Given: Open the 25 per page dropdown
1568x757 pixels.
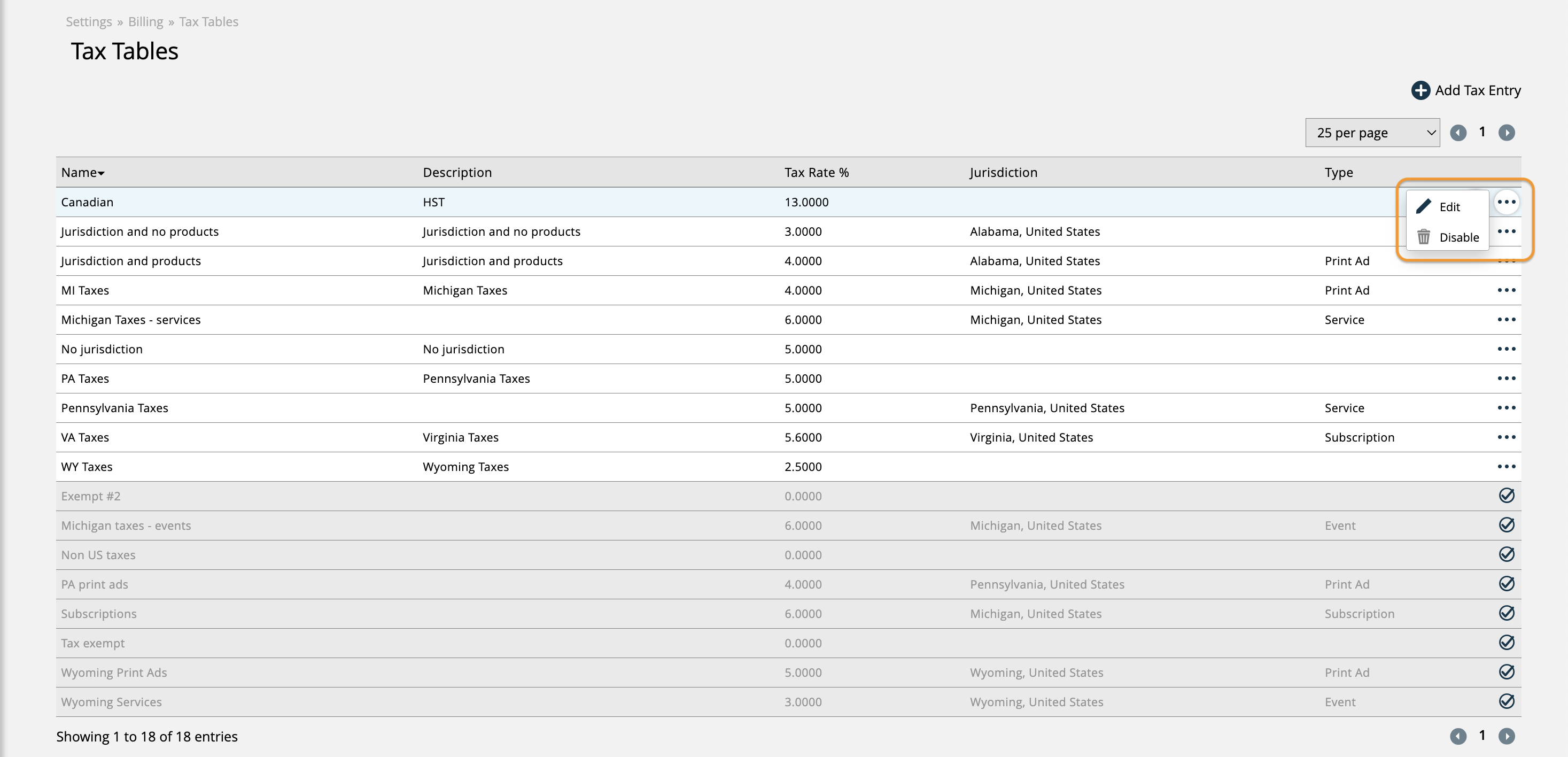Looking at the screenshot, I should 1372,133.
